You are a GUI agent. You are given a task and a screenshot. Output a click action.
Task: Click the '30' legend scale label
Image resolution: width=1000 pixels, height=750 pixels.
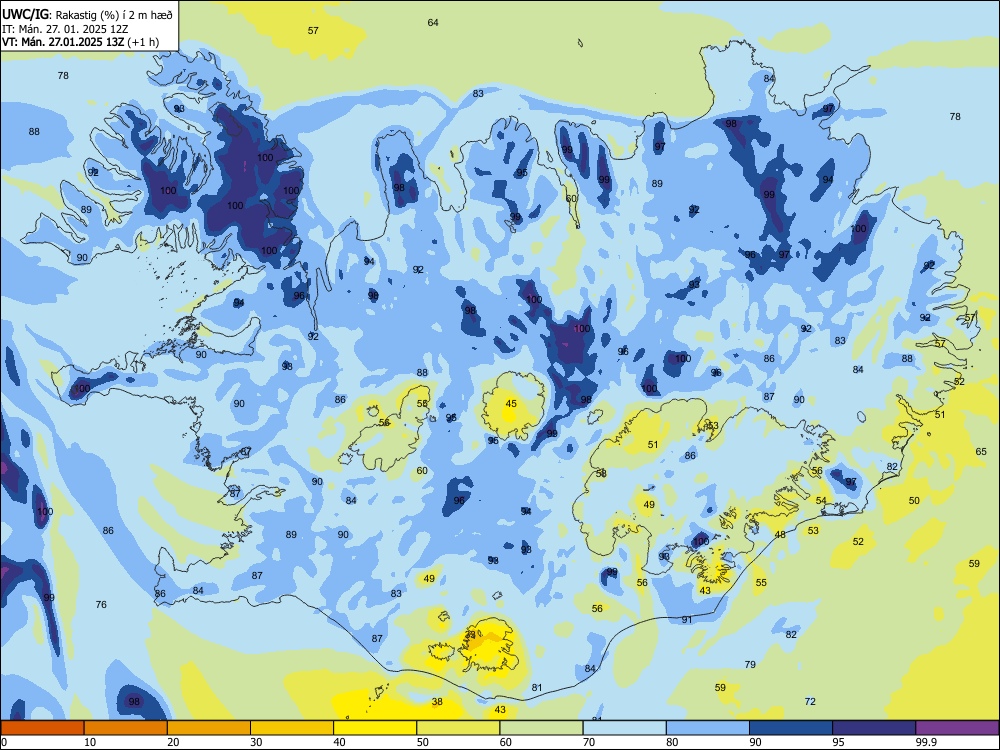[x=256, y=742]
